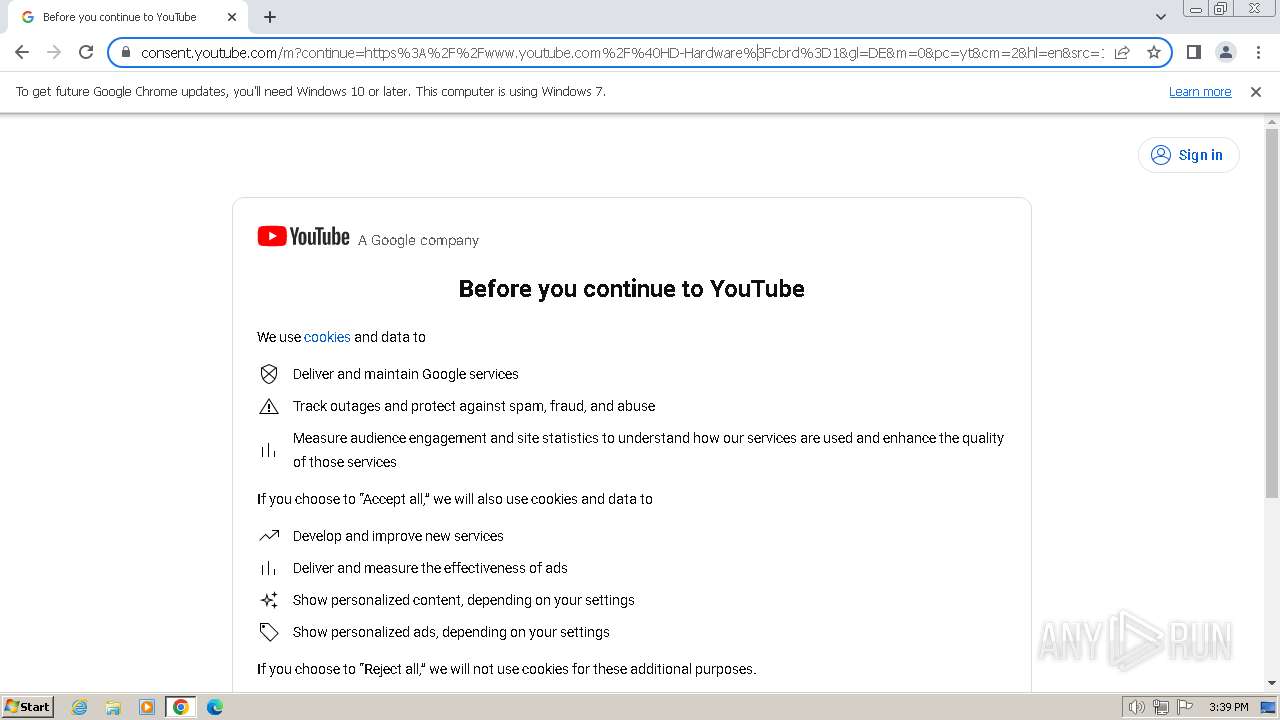
Task: Click the warning triangle icon beside Track outages
Action: [x=269, y=406]
